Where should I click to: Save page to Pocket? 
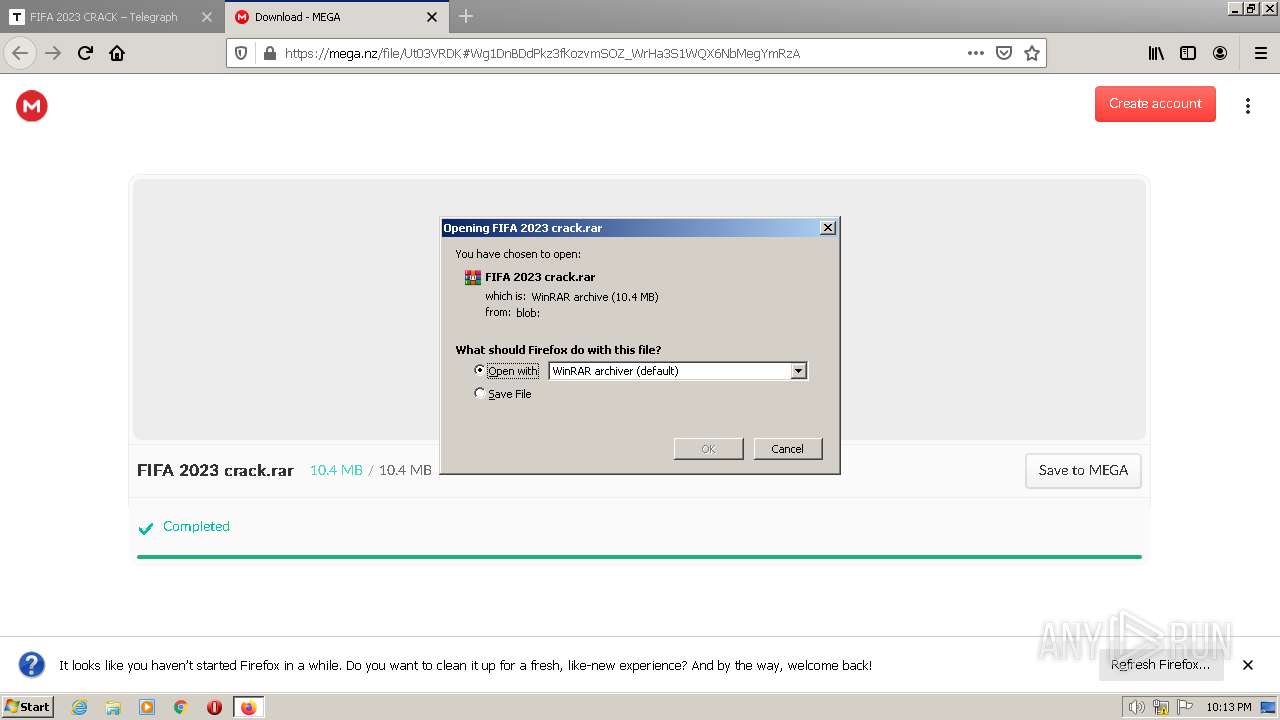1004,53
